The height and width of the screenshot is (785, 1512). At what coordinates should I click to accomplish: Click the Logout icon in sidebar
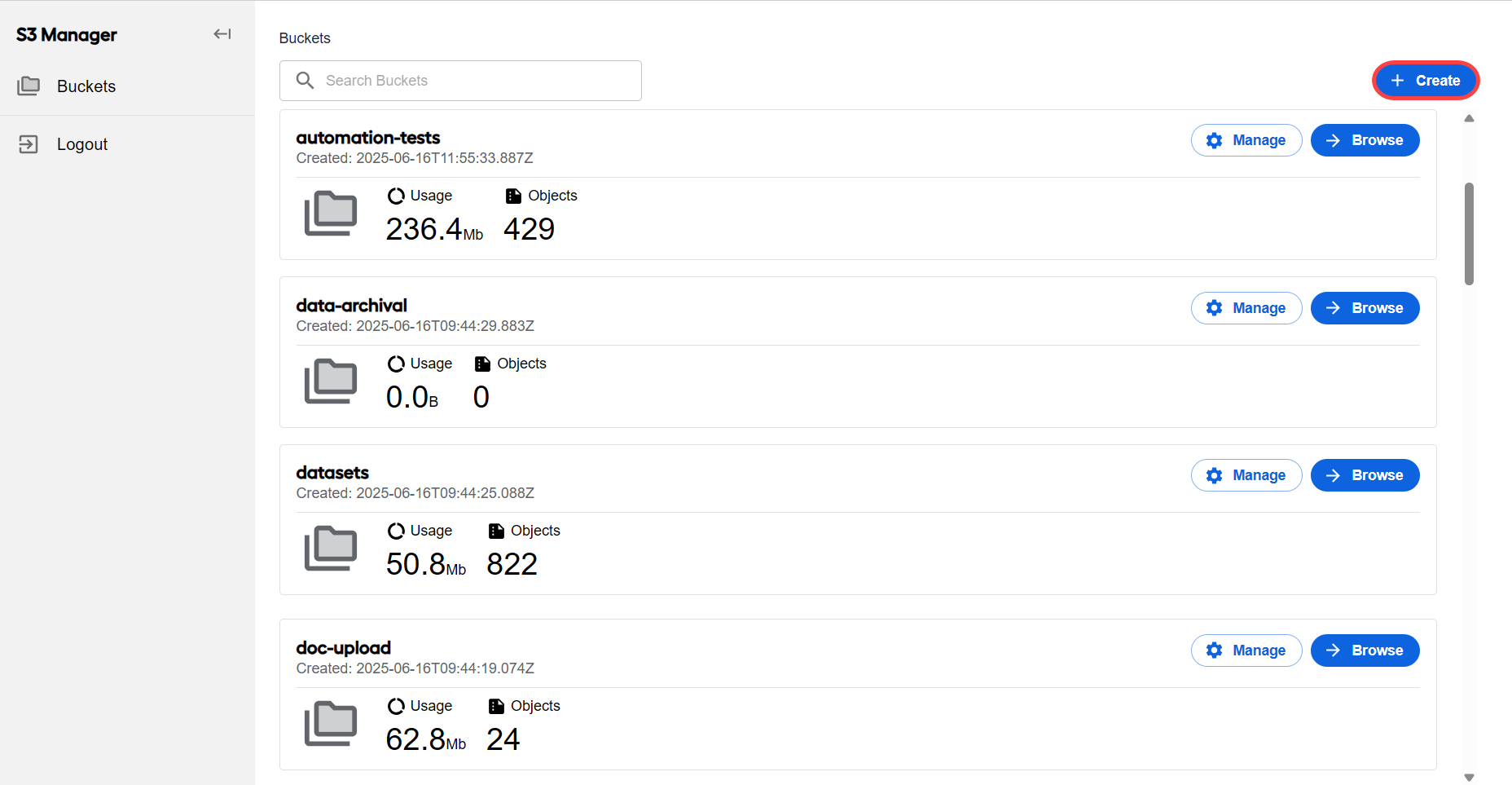(x=29, y=144)
